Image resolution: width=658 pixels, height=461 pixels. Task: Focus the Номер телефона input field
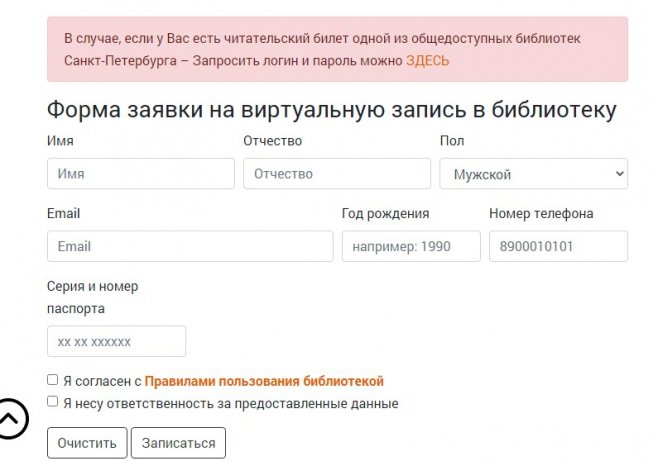tap(558, 246)
